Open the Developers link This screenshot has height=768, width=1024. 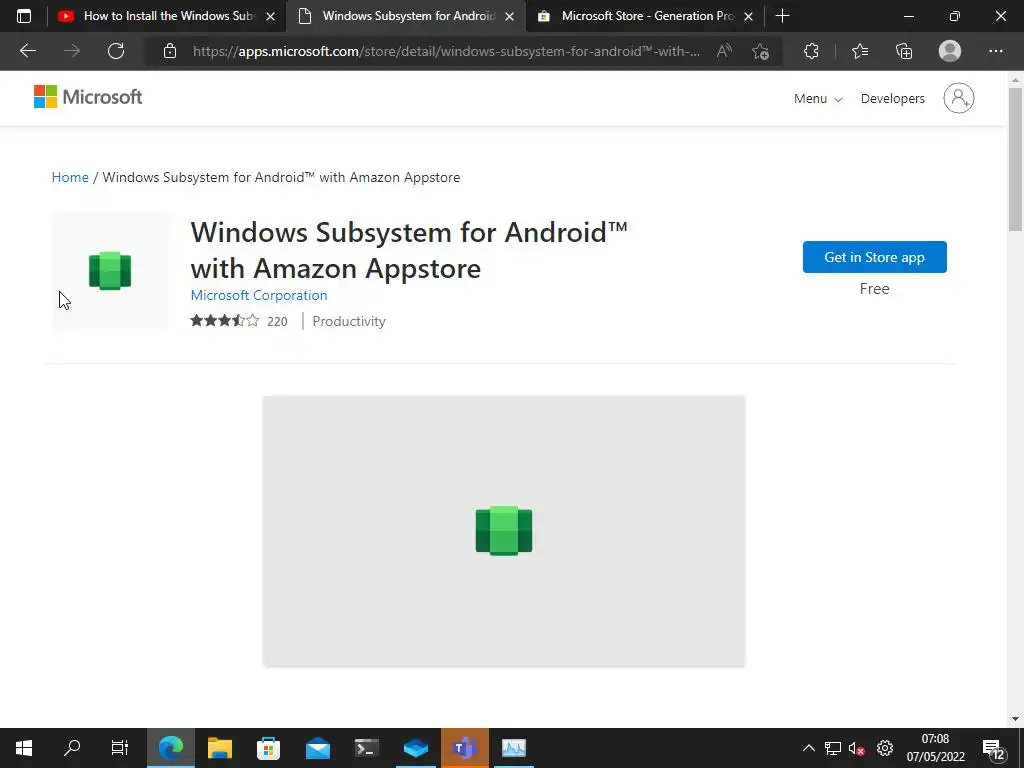[892, 99]
